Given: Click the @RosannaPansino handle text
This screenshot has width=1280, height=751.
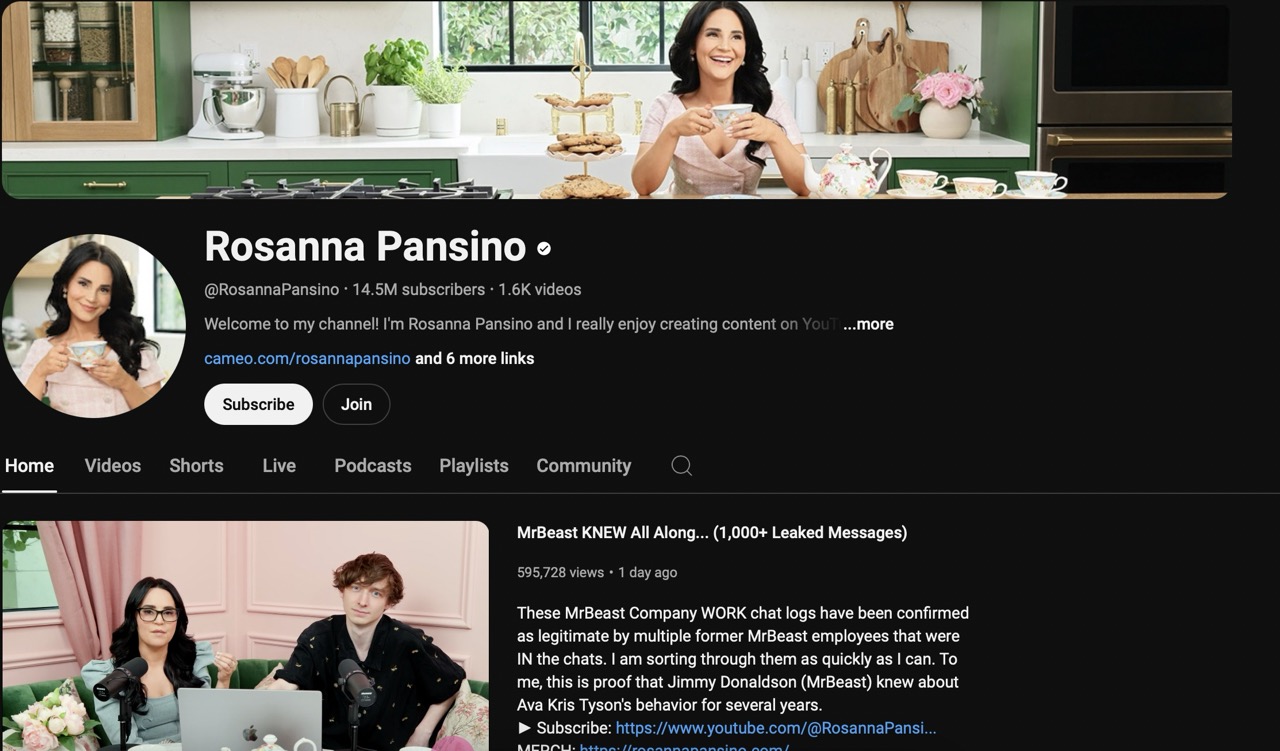Looking at the screenshot, I should pyautogui.click(x=272, y=289).
